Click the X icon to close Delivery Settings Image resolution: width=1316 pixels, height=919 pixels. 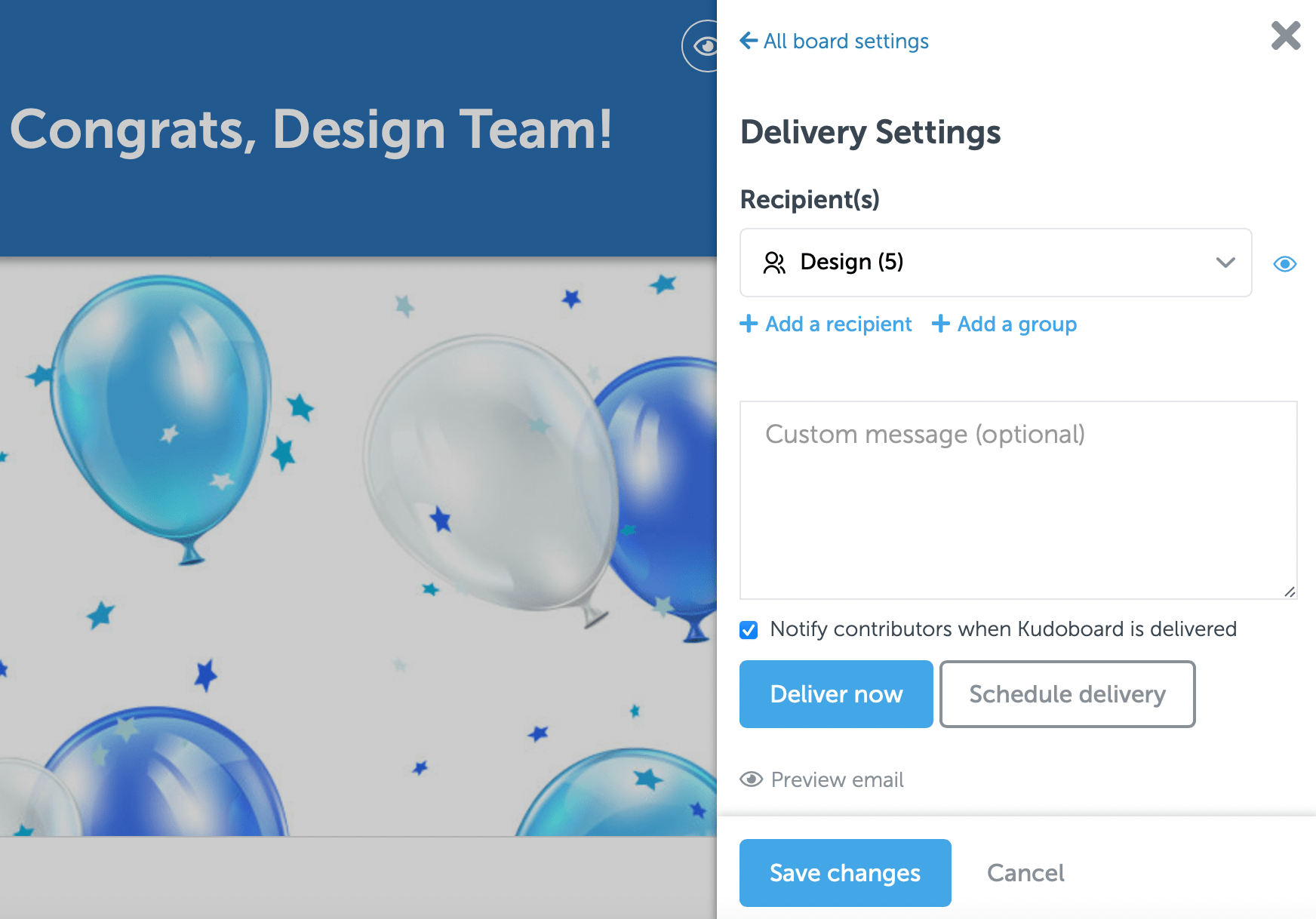pos(1285,35)
